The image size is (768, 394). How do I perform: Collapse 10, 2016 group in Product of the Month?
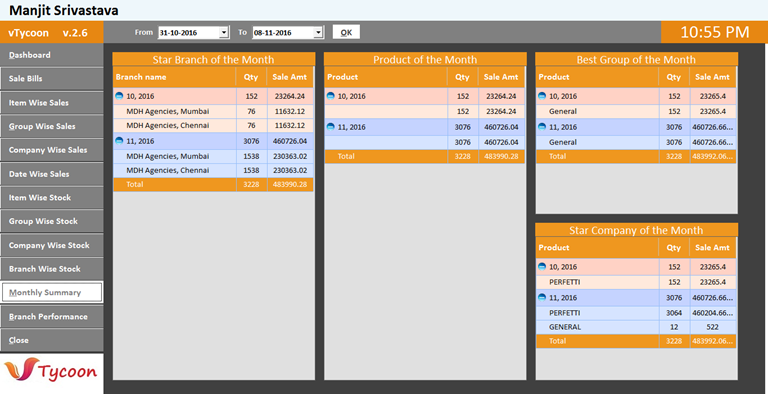pos(330,97)
